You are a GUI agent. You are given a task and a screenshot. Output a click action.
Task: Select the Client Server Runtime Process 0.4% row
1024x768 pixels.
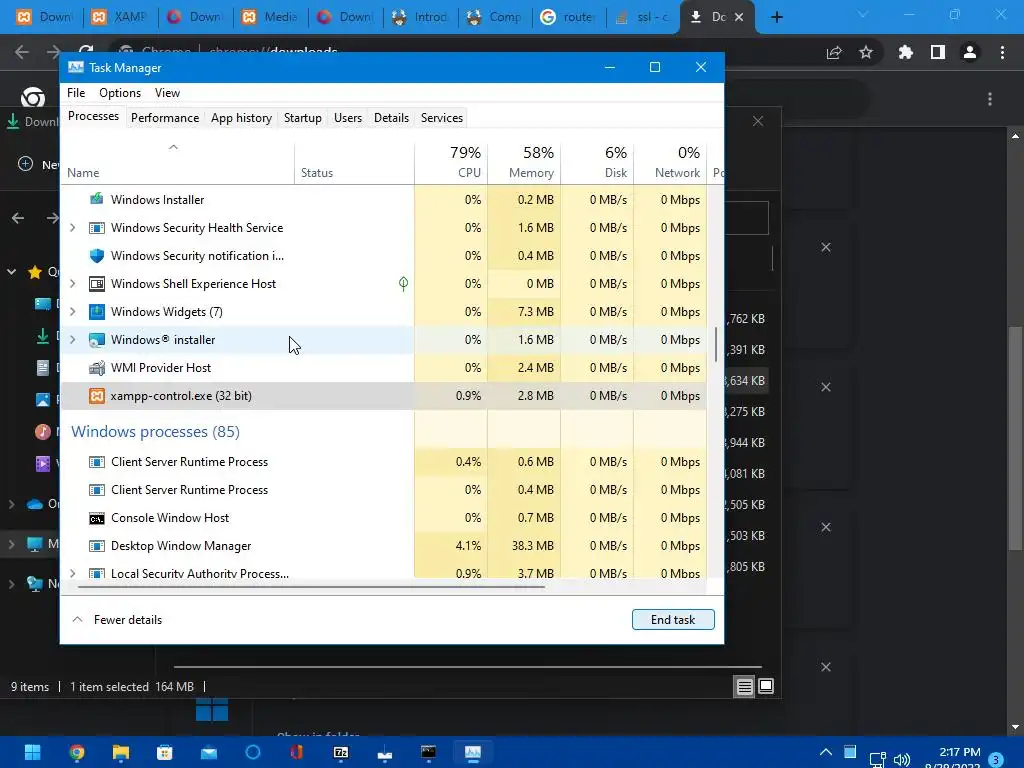tap(384, 462)
